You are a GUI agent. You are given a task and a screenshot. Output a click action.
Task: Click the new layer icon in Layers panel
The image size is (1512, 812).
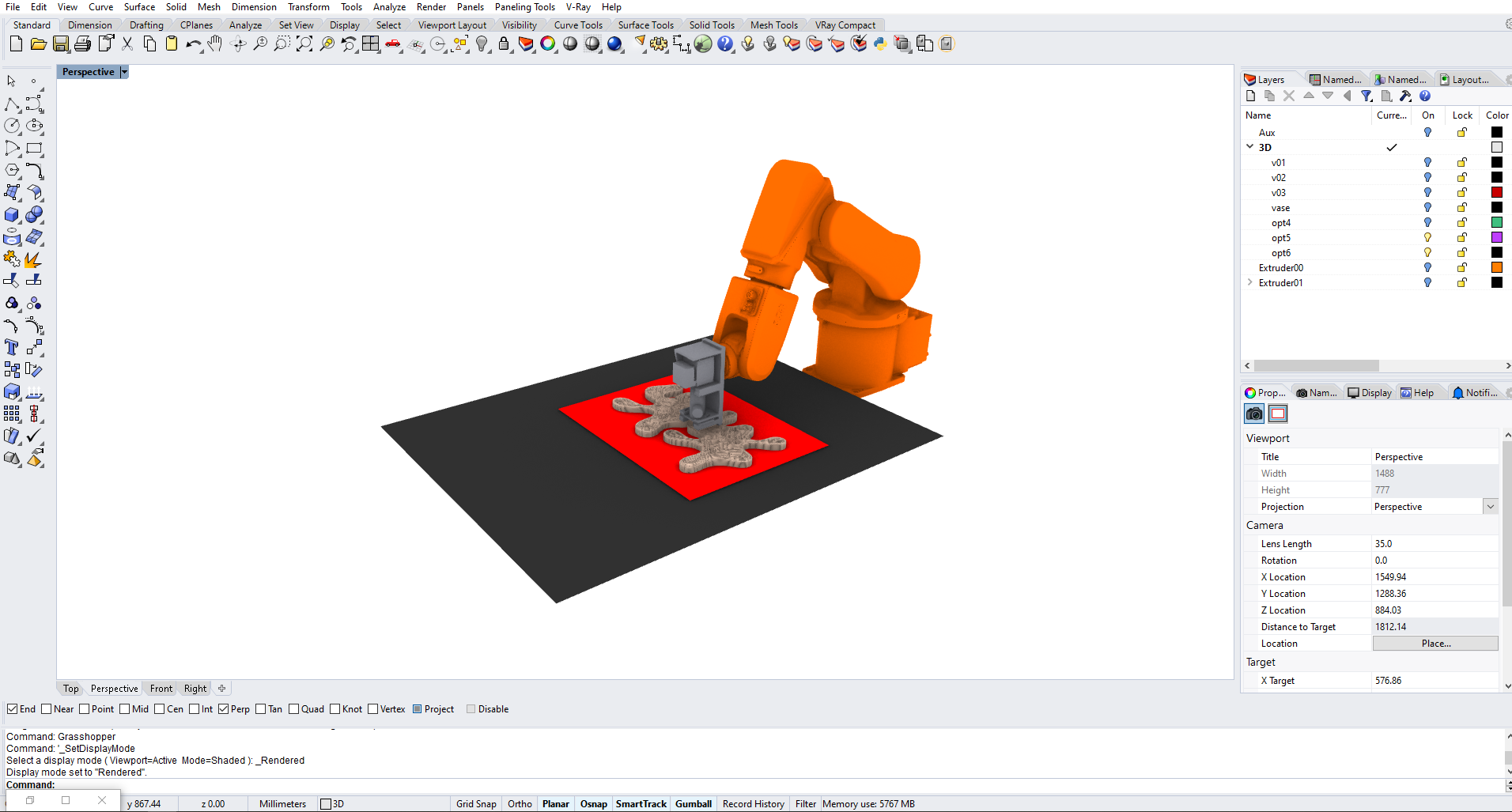point(1250,96)
